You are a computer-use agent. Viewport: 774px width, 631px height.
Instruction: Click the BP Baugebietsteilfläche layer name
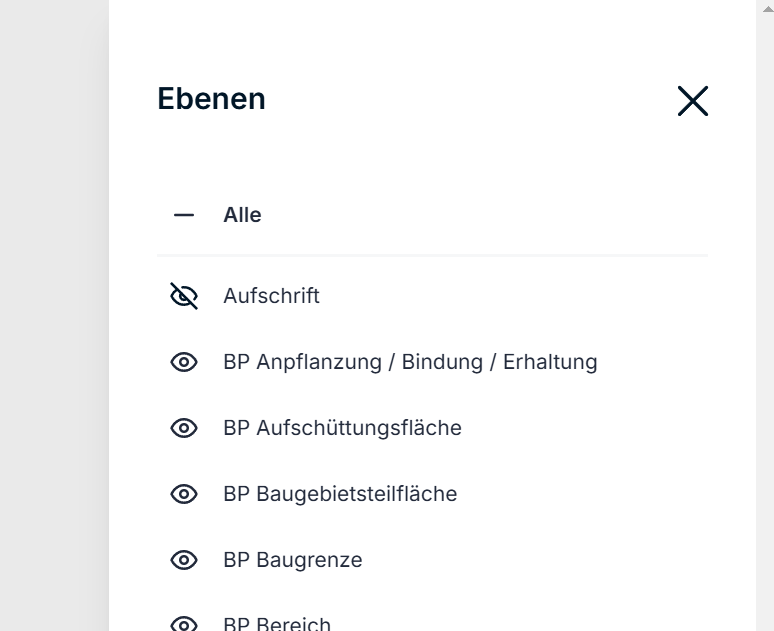pyautogui.click(x=340, y=494)
